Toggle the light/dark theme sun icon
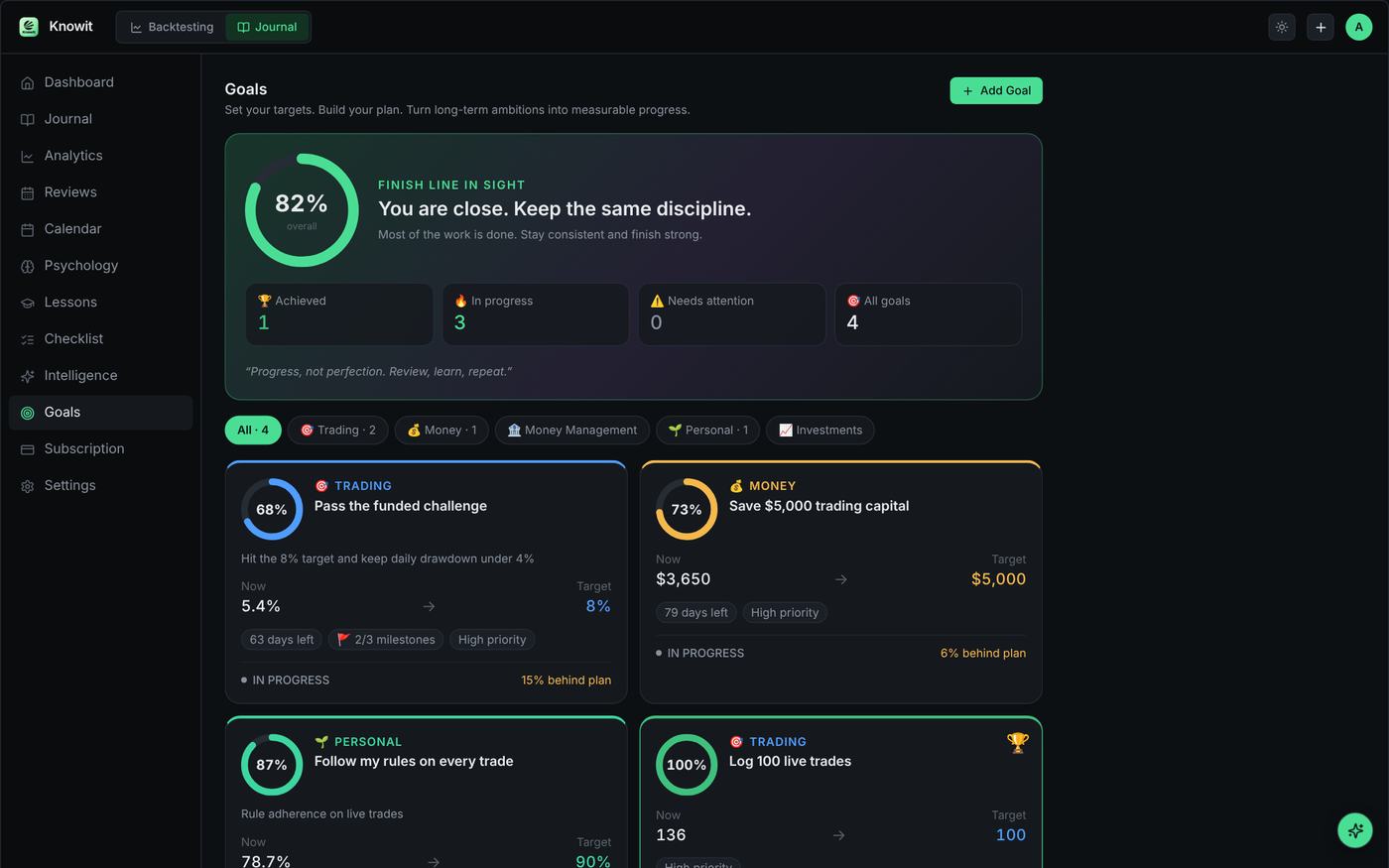The image size is (1389, 868). point(1282,27)
